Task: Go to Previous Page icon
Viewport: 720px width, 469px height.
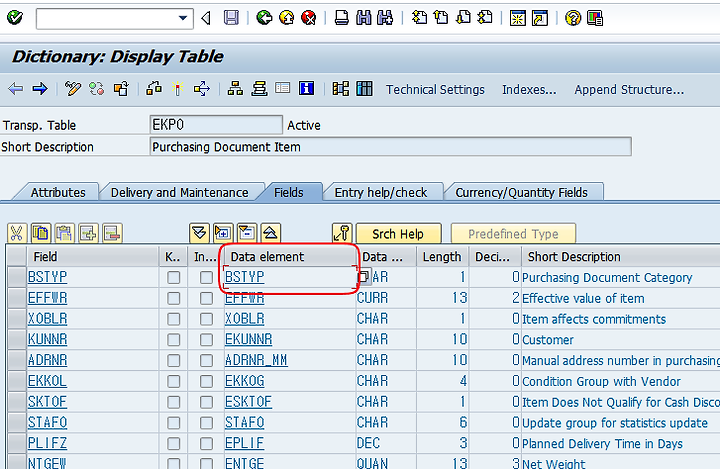Action: [x=441, y=18]
